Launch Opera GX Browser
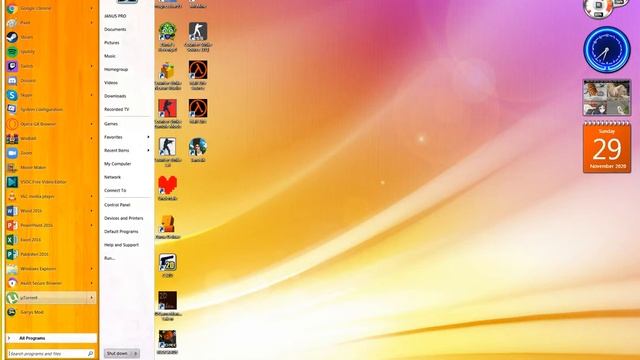Image resolution: width=640 pixels, height=360 pixels. point(51,124)
